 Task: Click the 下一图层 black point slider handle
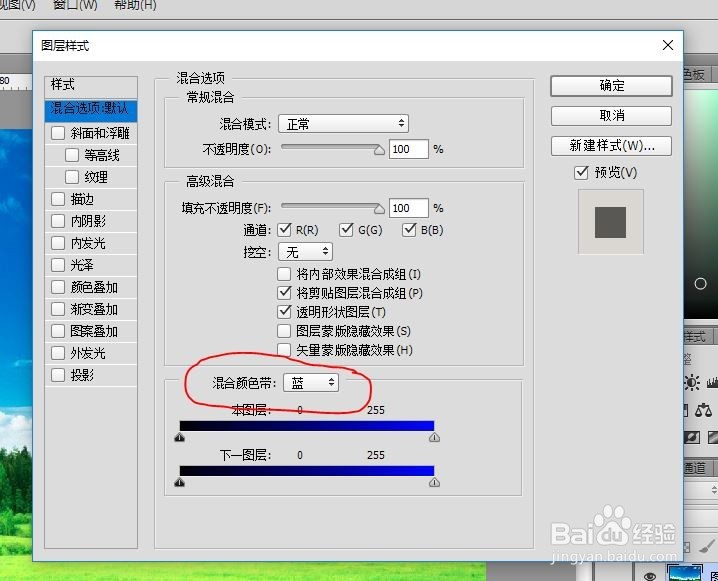[180, 482]
